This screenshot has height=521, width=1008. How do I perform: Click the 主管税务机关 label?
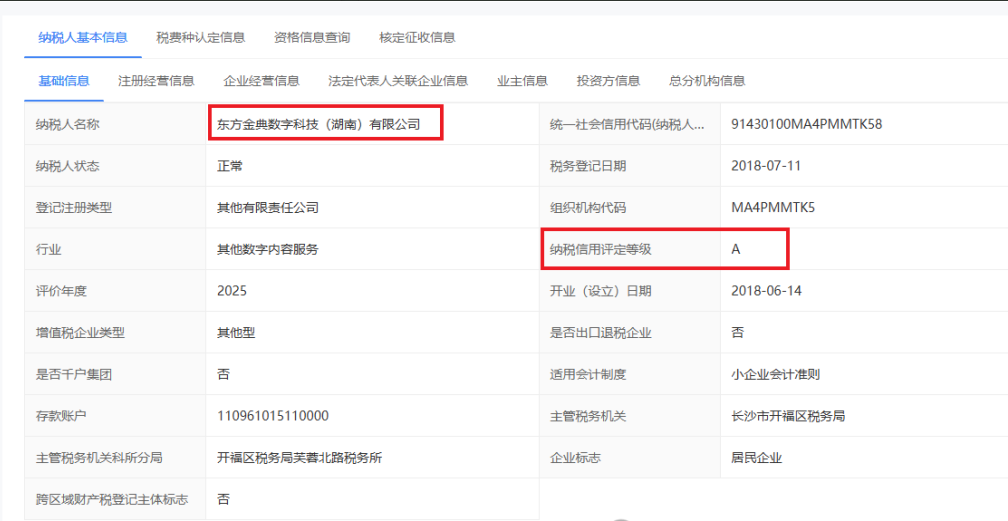588,416
